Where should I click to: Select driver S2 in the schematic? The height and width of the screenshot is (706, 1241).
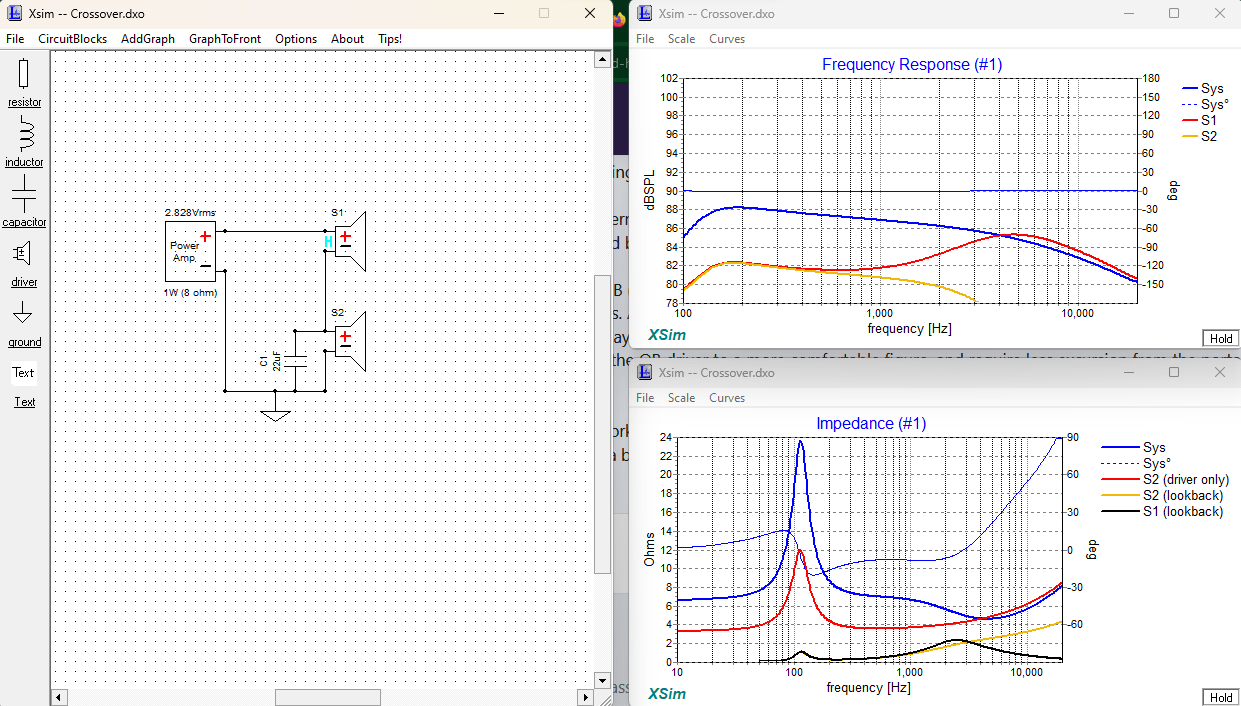point(350,341)
